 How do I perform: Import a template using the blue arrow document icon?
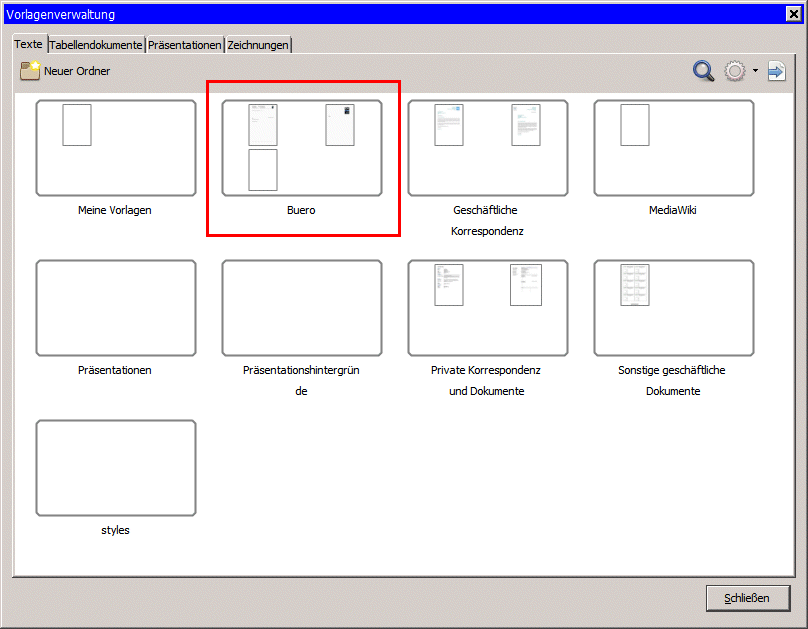pos(777,71)
